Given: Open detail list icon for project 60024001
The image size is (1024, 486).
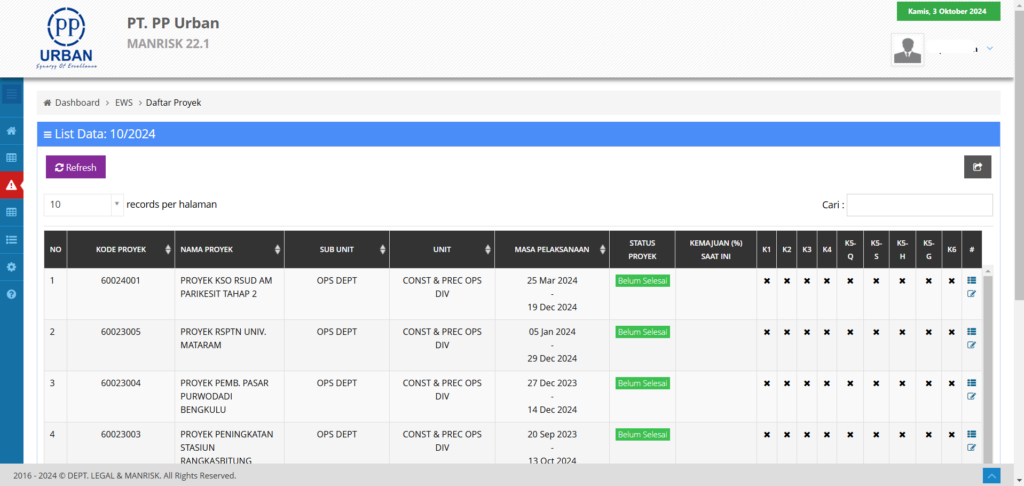Looking at the screenshot, I should tap(971, 280).
